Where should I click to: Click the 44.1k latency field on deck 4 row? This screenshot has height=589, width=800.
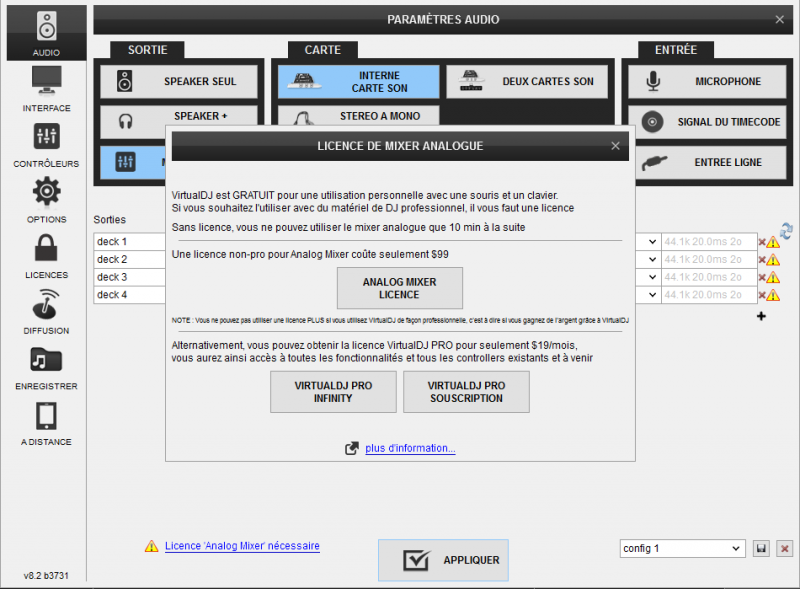click(709, 294)
